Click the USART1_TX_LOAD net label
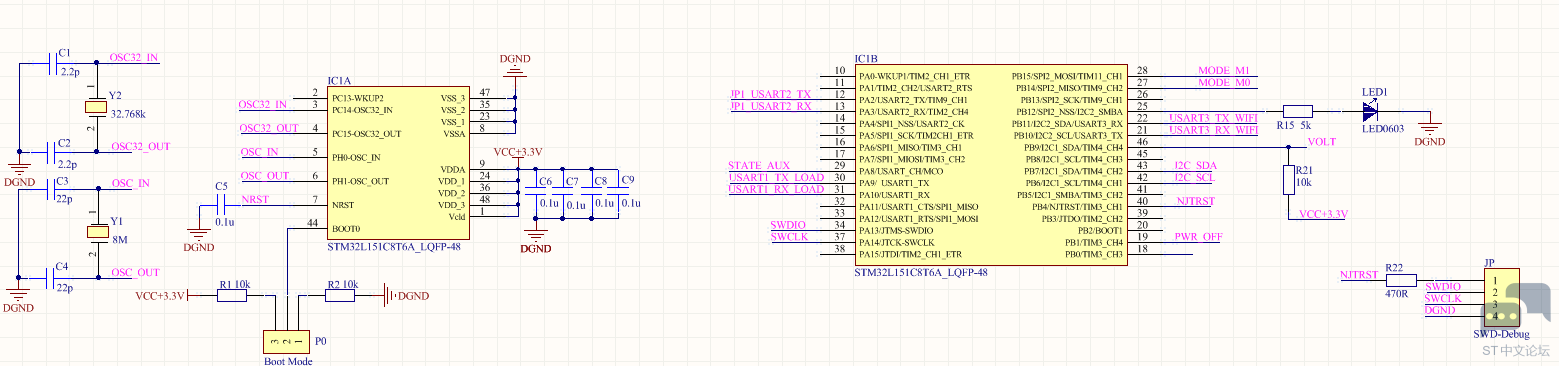 tap(776, 177)
